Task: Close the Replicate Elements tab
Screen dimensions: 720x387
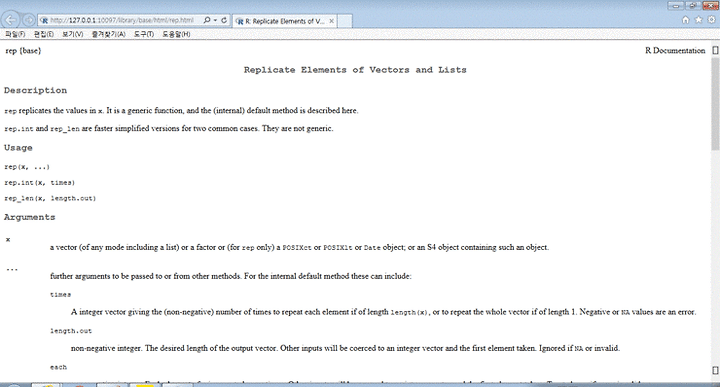Action: [x=332, y=21]
